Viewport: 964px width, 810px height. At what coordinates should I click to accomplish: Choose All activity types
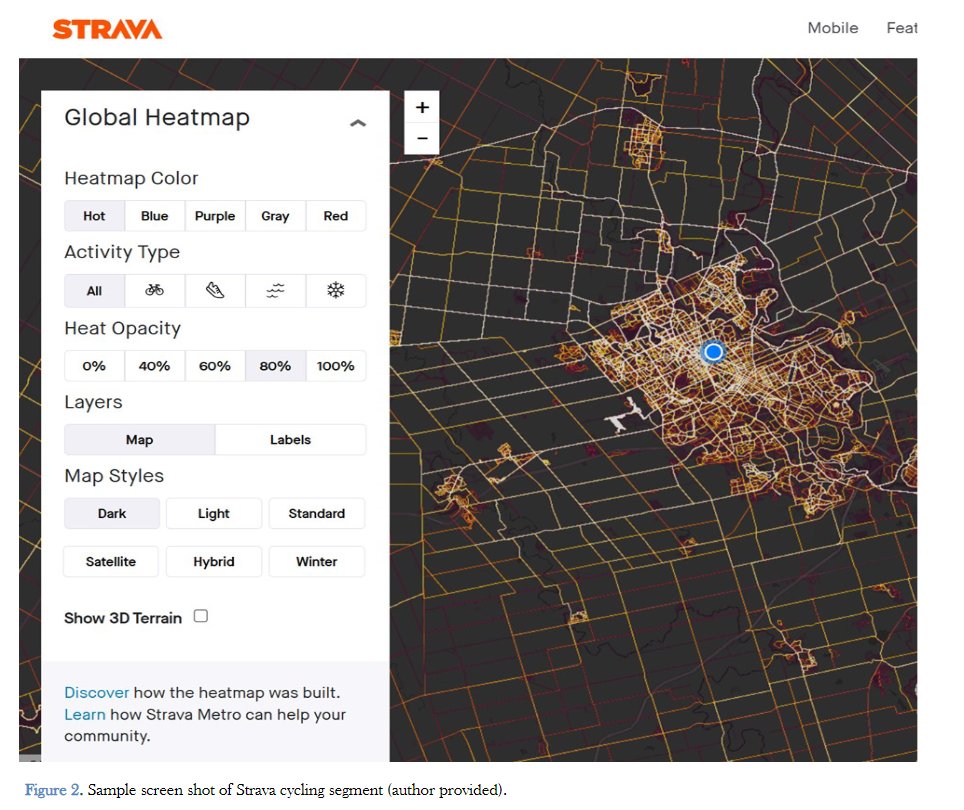[94, 290]
